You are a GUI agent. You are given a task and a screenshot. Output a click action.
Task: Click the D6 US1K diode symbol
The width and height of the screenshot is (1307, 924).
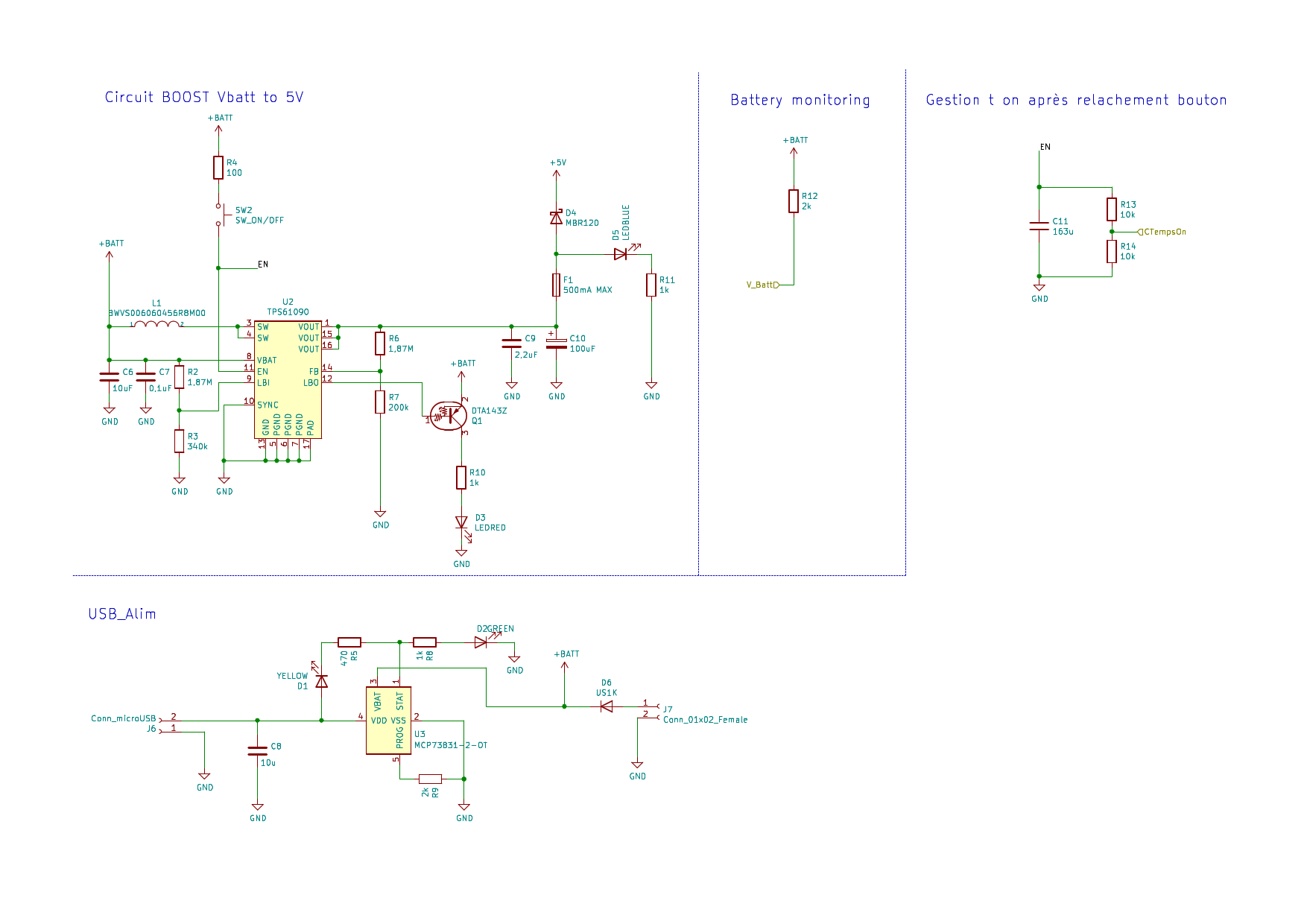click(x=607, y=706)
